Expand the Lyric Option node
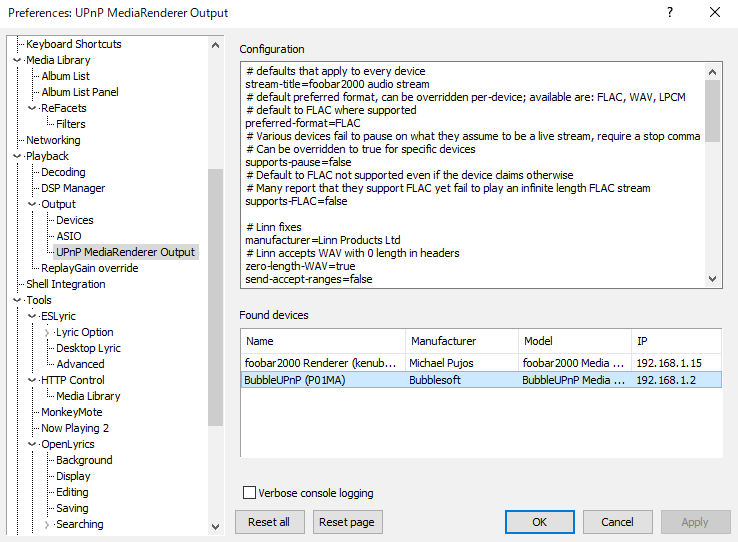Viewport: 738px width, 542px height. pyautogui.click(x=47, y=332)
